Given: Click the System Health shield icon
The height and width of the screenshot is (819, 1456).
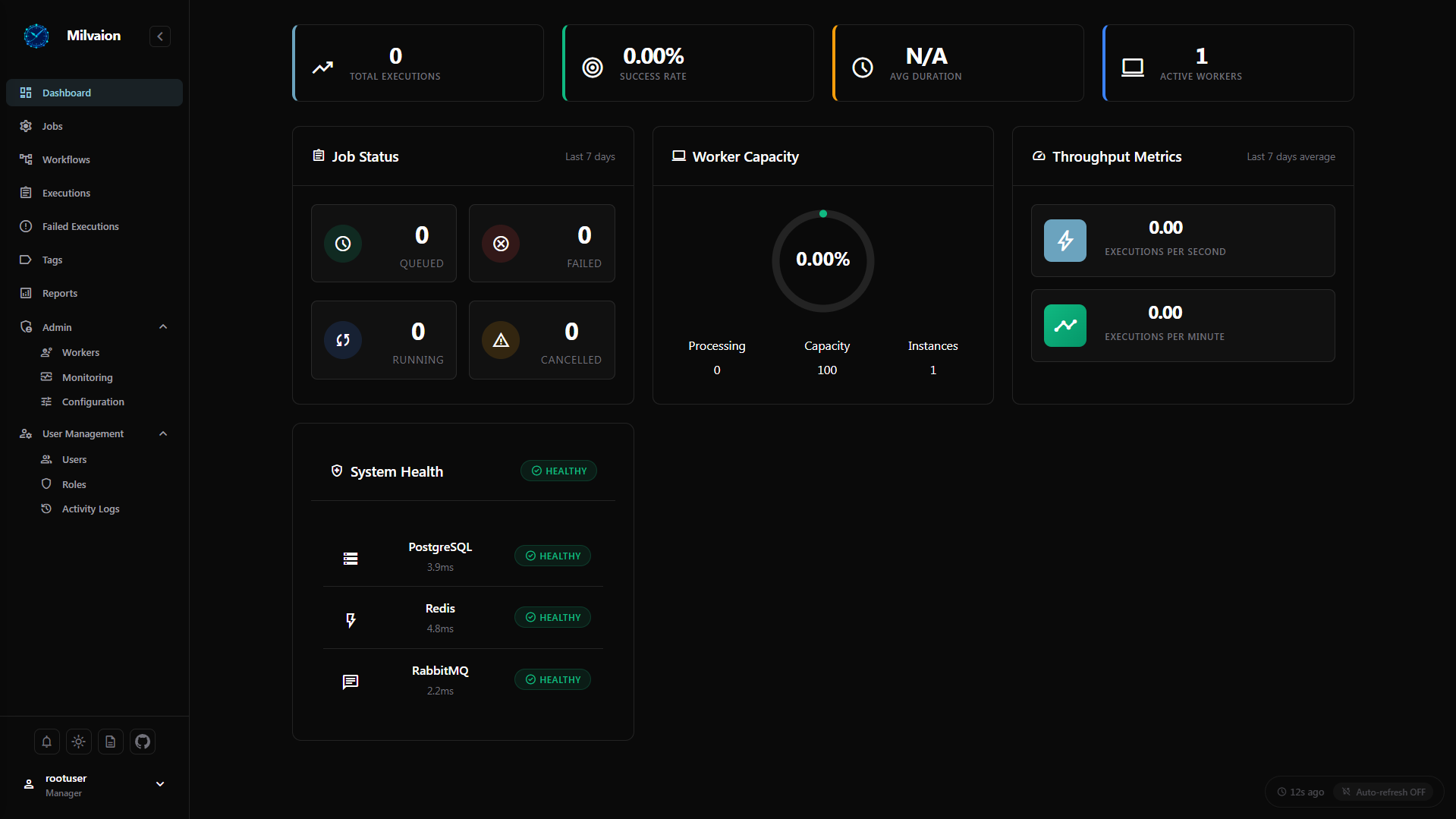Looking at the screenshot, I should [337, 471].
